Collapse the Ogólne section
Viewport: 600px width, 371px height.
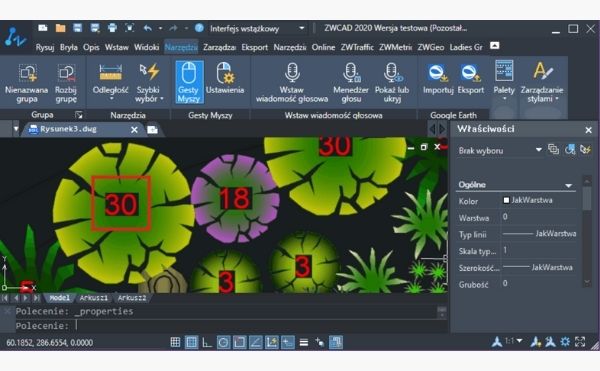point(569,186)
